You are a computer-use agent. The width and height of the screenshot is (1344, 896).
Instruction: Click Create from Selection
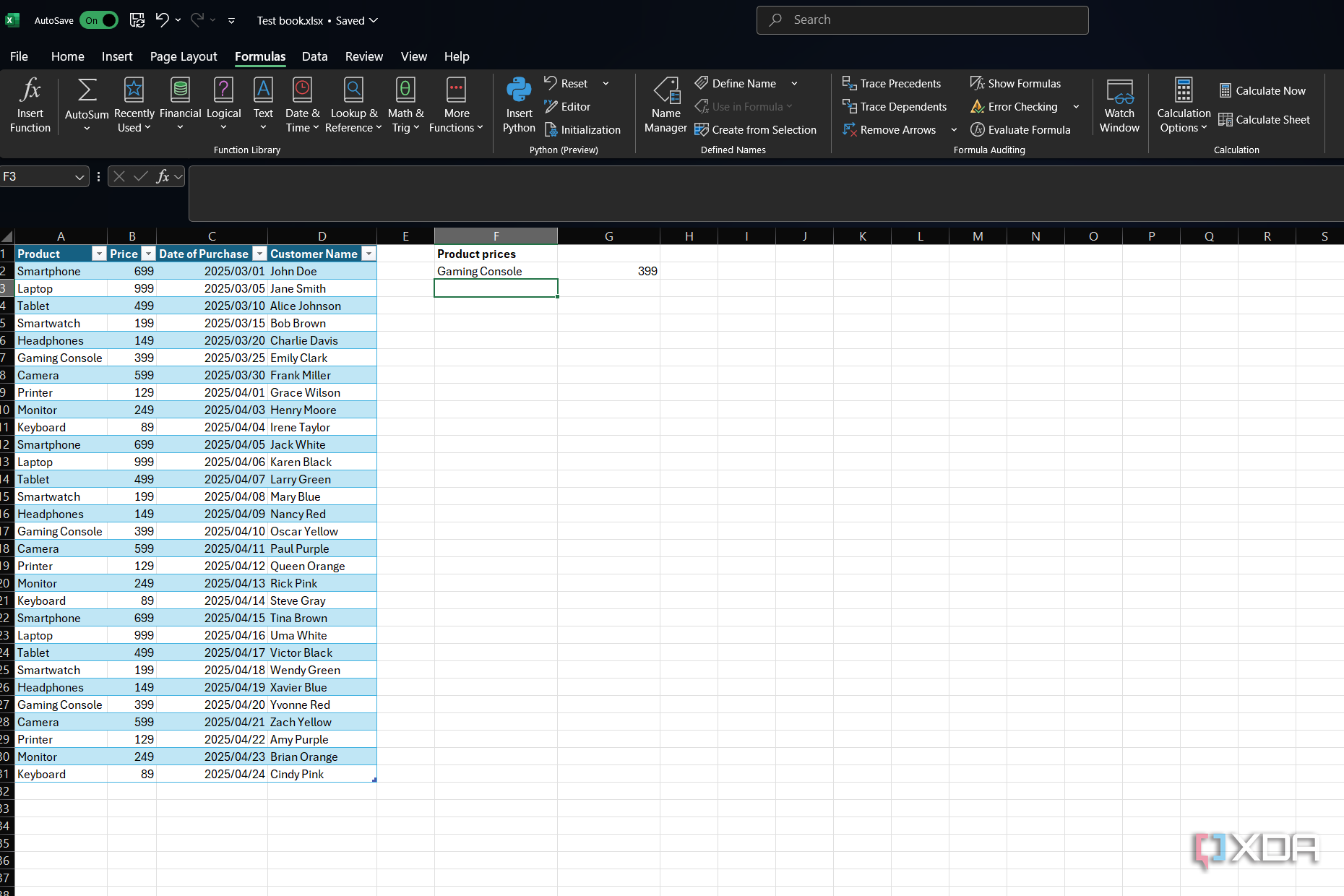(x=755, y=129)
